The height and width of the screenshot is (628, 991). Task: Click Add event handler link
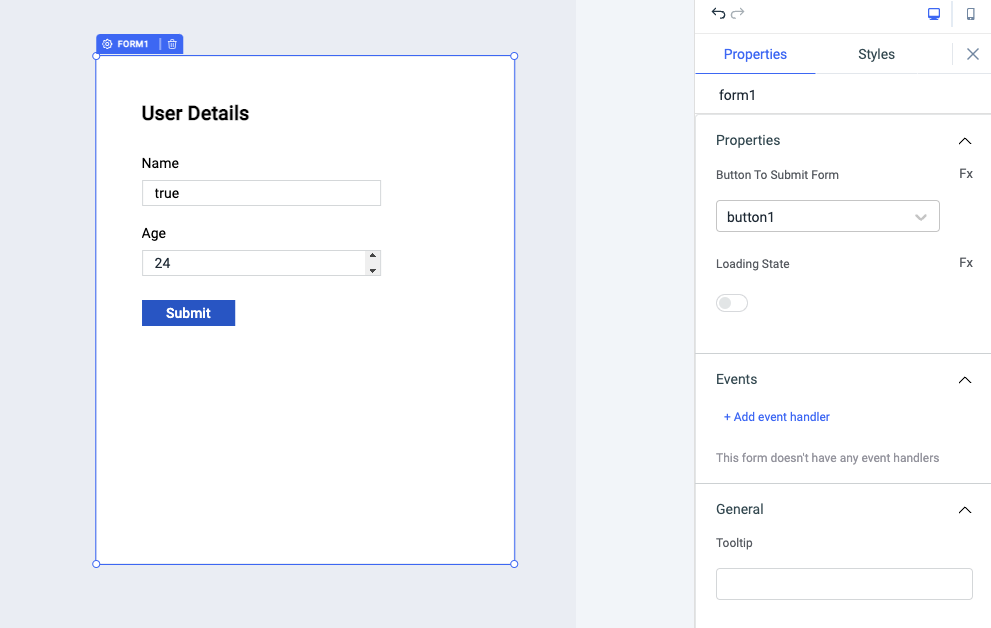coord(777,417)
